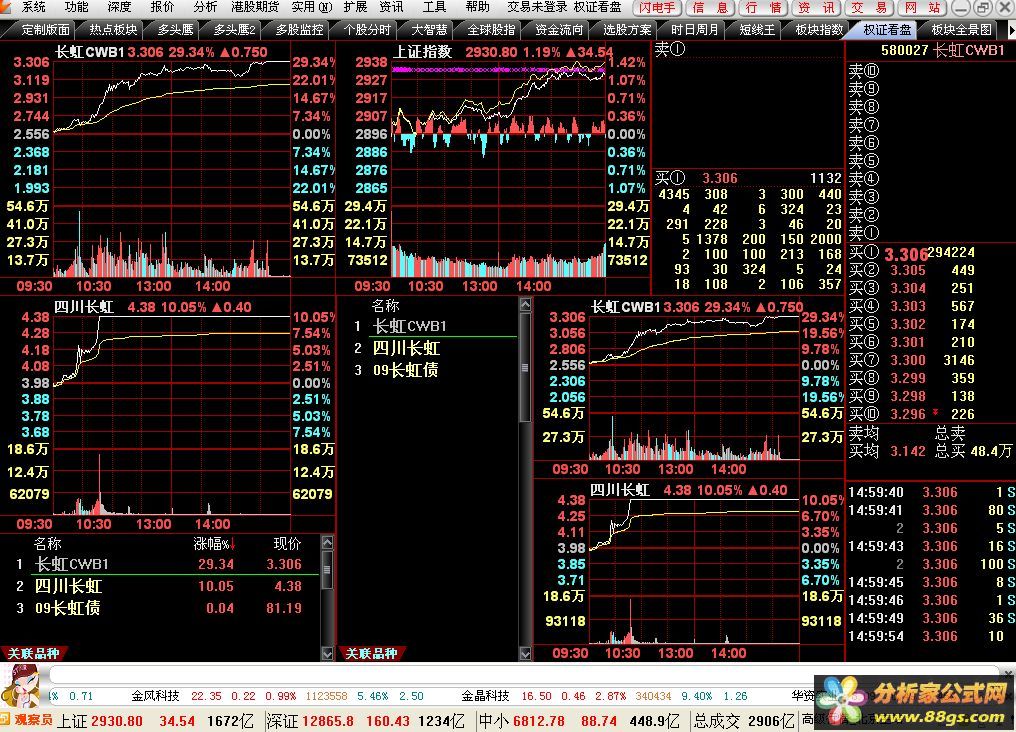The width and height of the screenshot is (1016, 732).
Task: Click scroll-down arrow of middle 名称 list
Action: point(525,654)
